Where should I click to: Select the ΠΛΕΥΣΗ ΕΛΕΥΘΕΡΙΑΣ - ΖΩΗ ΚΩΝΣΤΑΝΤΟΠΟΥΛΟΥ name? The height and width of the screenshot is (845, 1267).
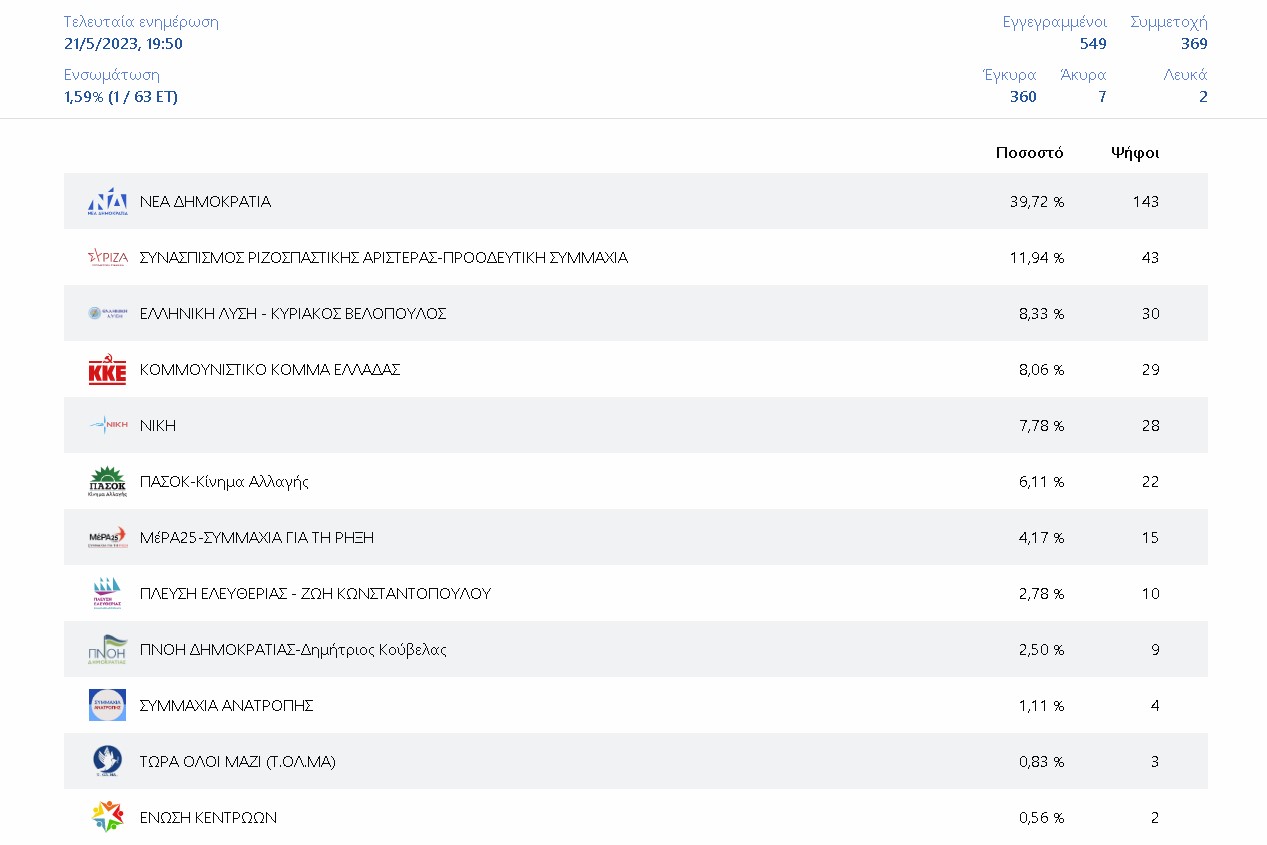pyautogui.click(x=316, y=593)
